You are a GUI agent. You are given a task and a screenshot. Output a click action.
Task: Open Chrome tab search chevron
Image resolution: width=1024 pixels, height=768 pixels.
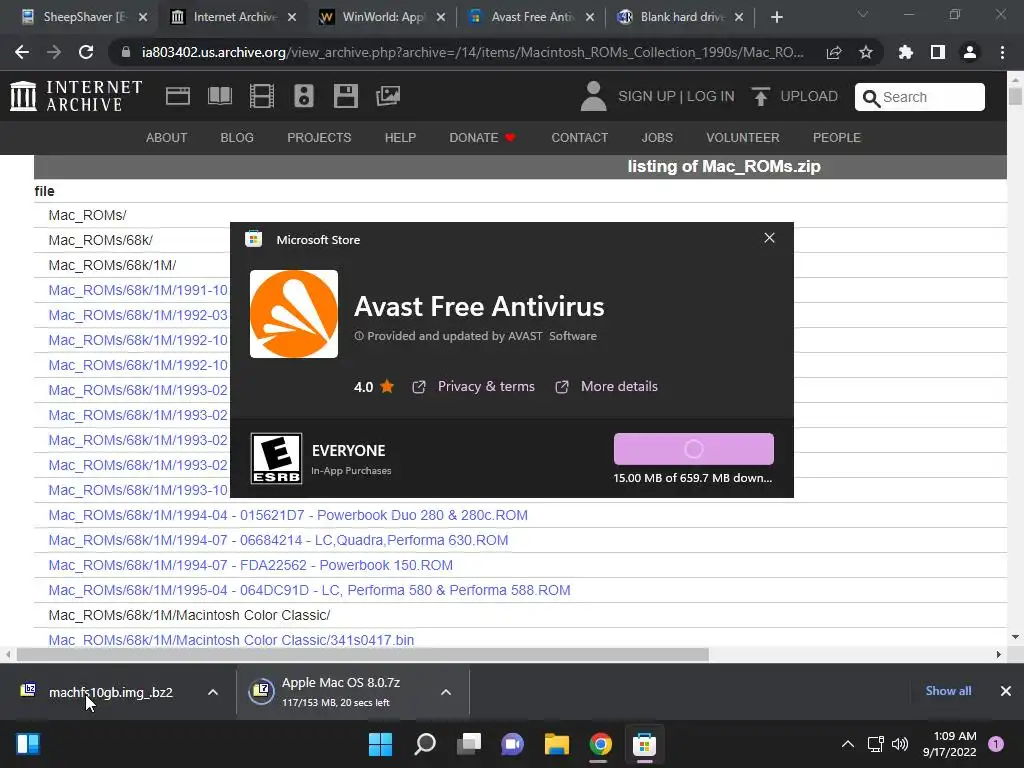coord(863,14)
